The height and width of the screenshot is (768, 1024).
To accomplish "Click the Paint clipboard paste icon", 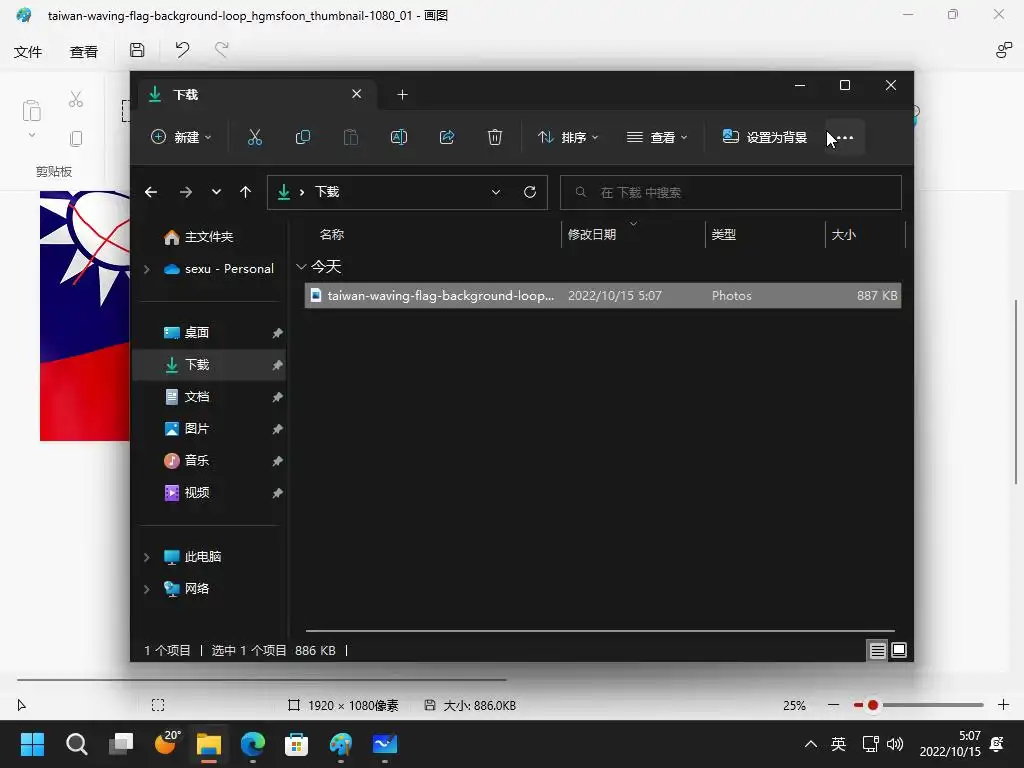I will pos(31,111).
